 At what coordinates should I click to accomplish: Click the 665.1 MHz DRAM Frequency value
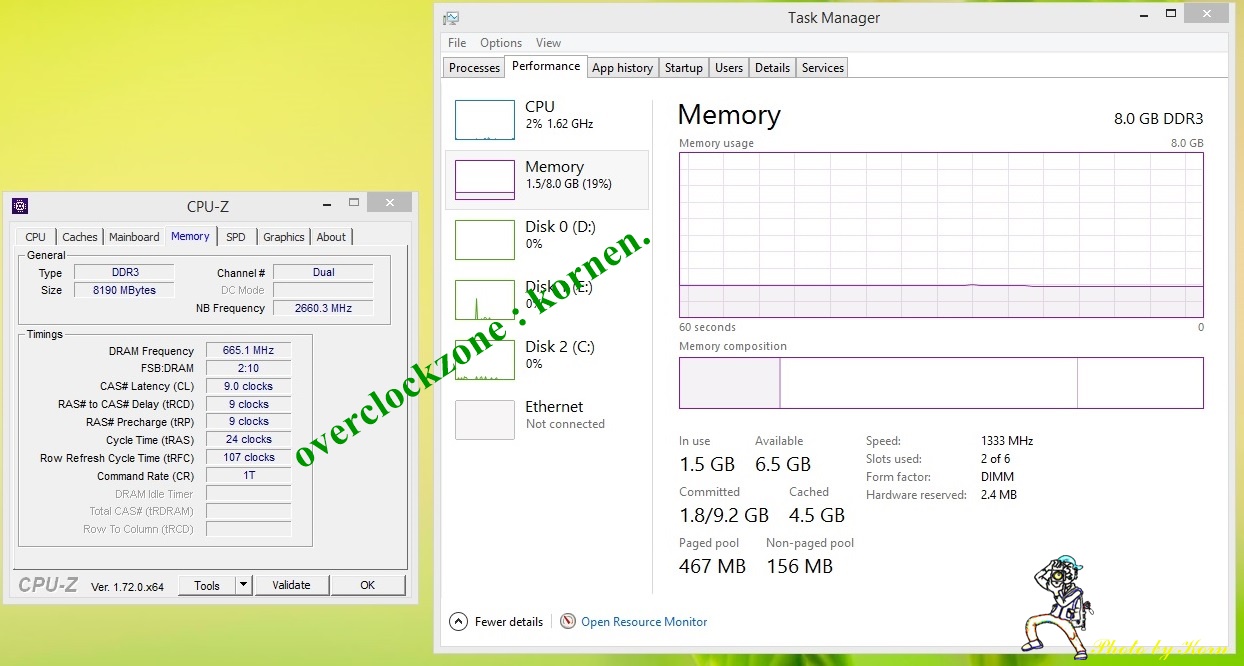coord(248,351)
